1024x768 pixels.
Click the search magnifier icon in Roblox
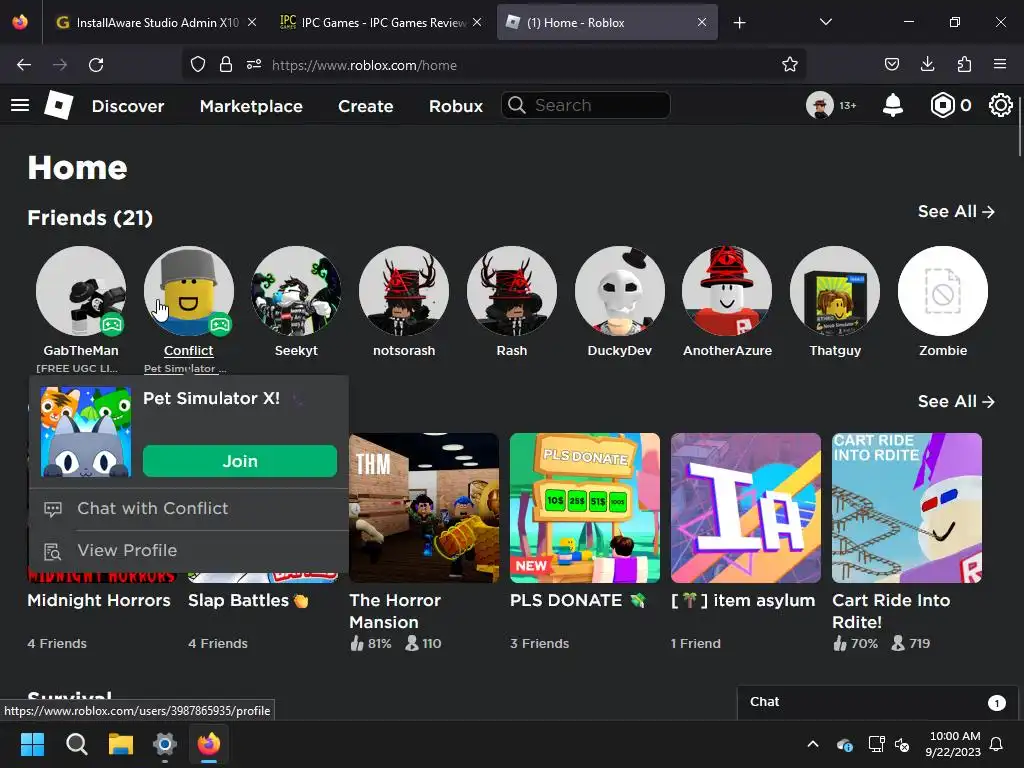pyautogui.click(x=517, y=105)
